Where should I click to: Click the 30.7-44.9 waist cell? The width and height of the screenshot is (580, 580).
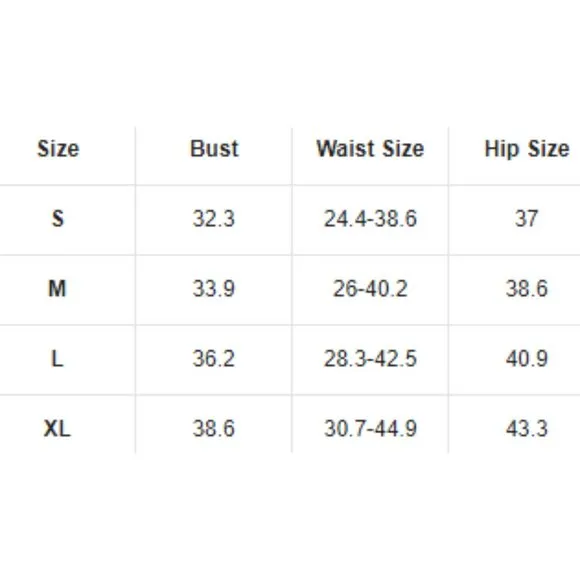[x=370, y=429]
